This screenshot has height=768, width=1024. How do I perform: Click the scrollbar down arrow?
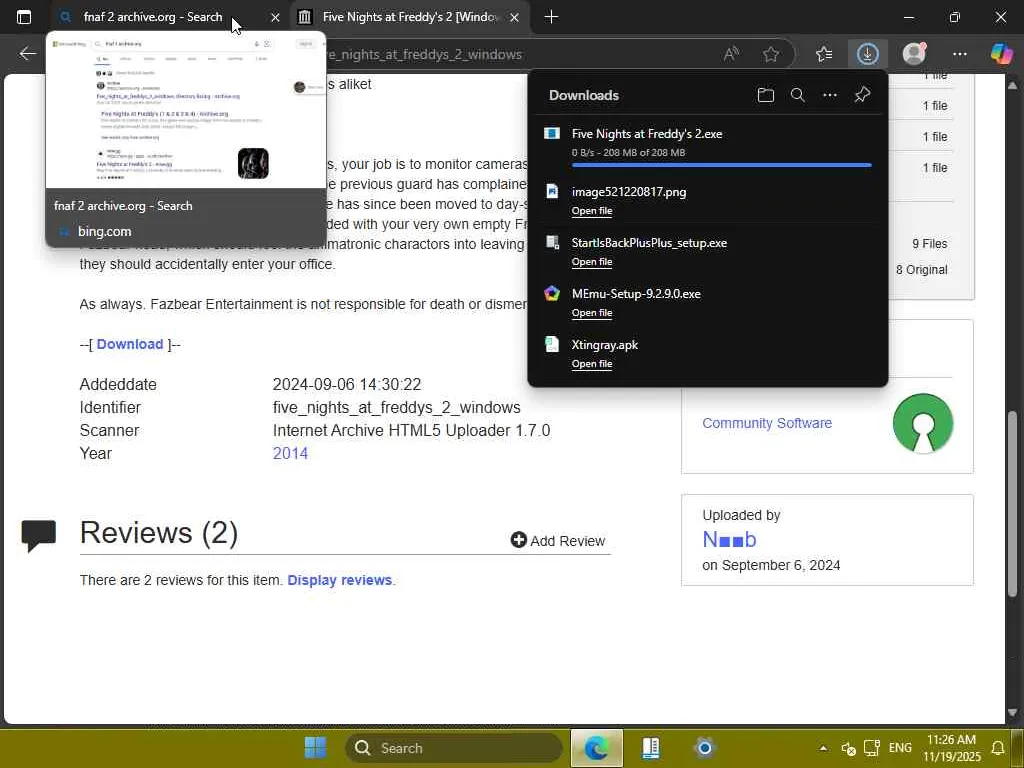(x=1013, y=712)
